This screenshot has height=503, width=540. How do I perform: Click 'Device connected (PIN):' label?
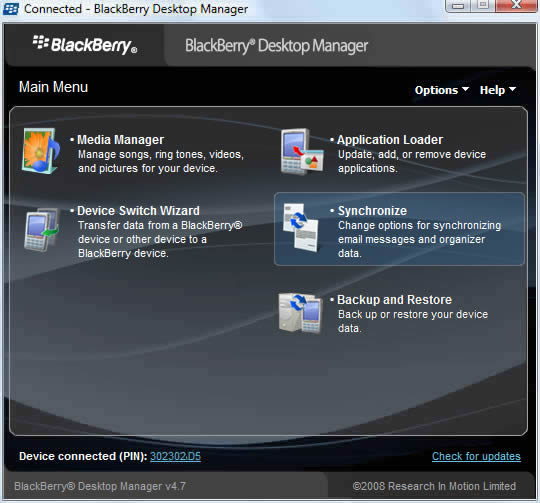pos(83,456)
